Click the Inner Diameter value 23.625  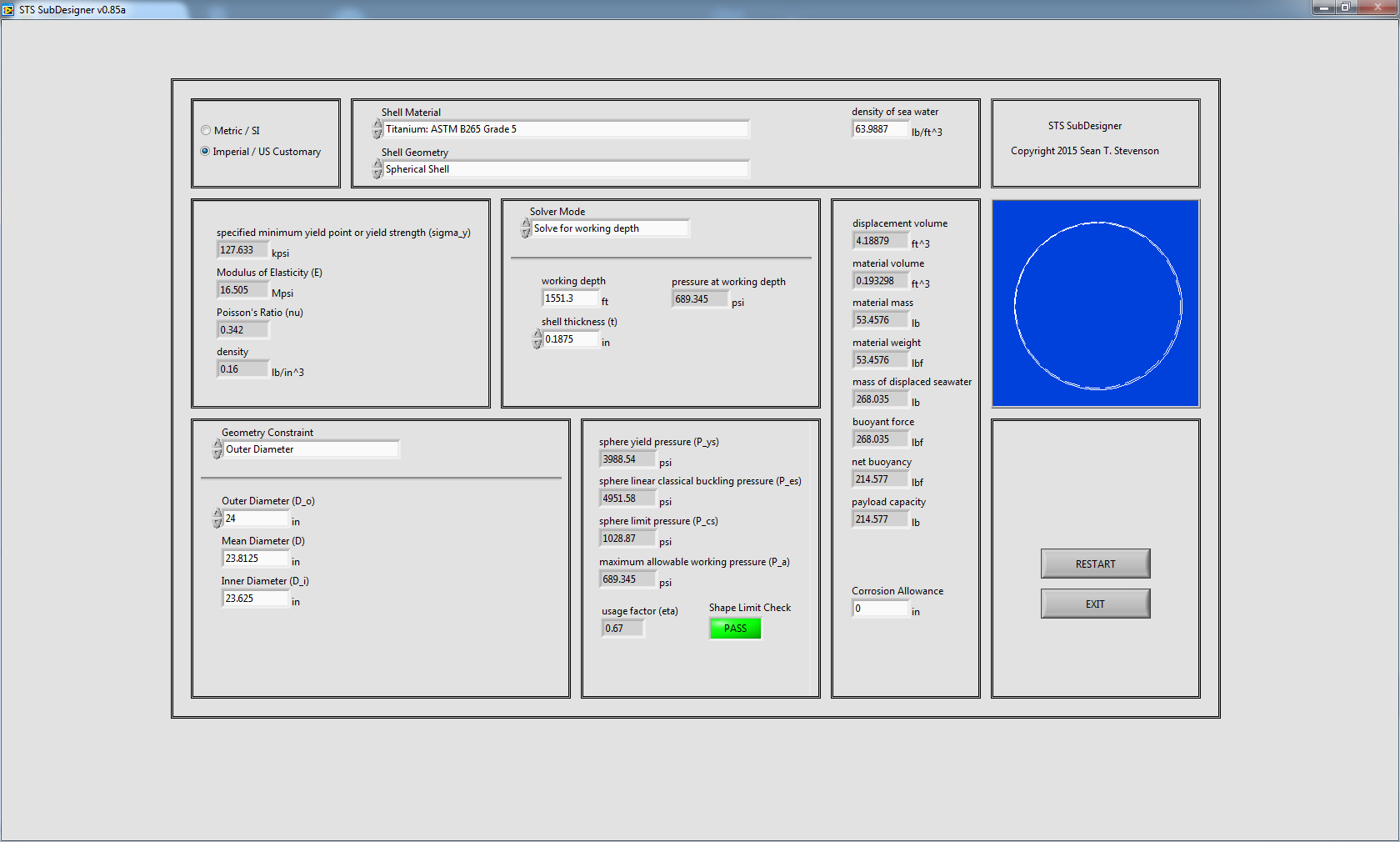tap(255, 599)
